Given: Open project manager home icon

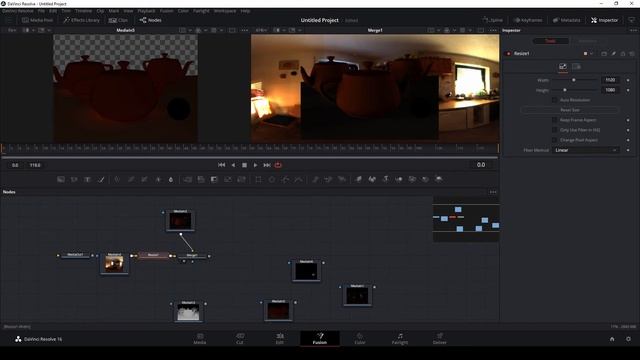Looking at the screenshot, I should tap(612, 339).
